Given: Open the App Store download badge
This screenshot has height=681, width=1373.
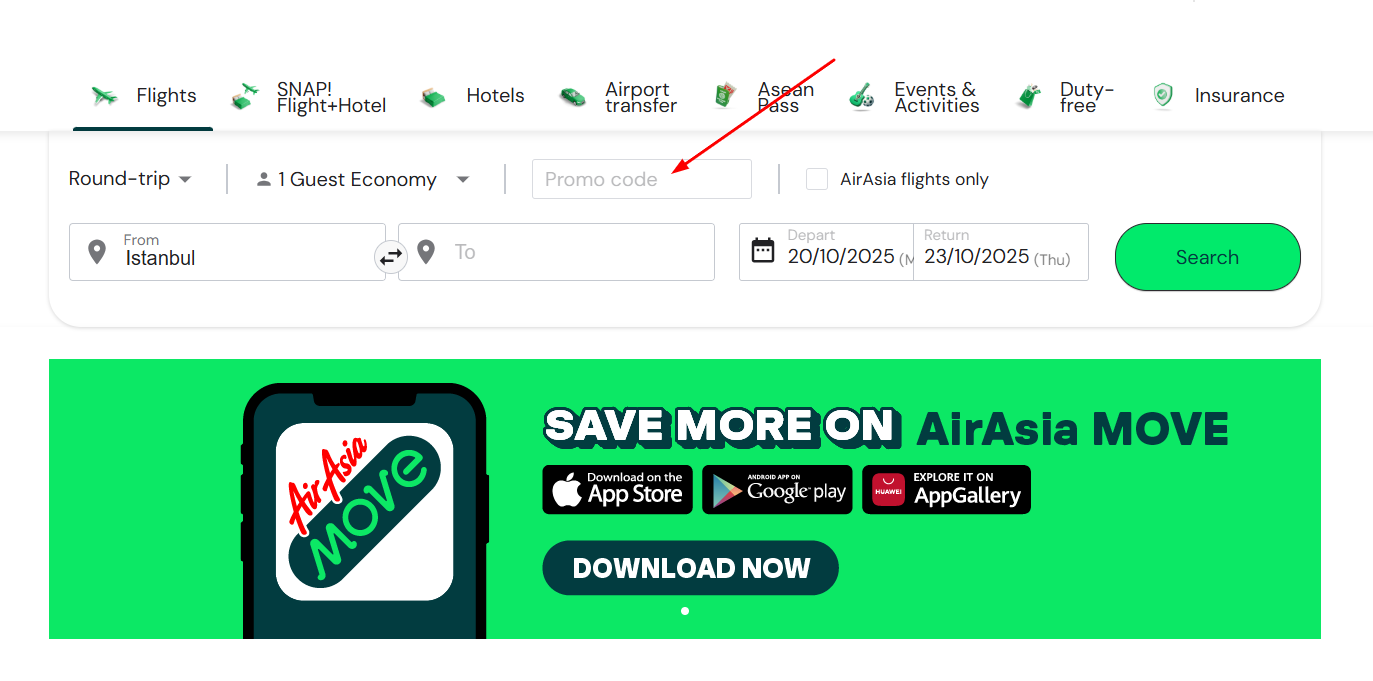Looking at the screenshot, I should 618,489.
